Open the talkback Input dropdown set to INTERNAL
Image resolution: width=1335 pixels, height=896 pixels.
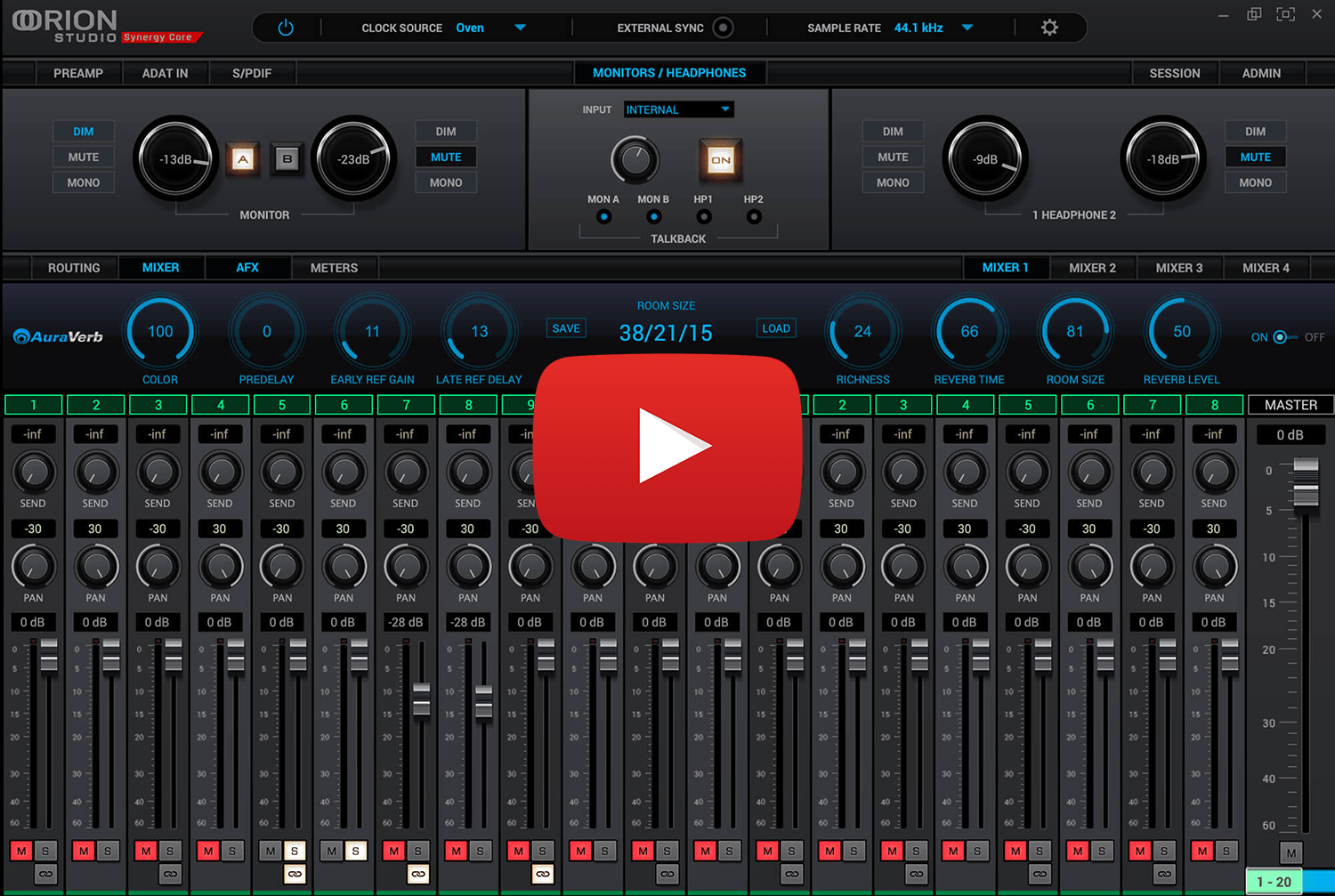[678, 109]
